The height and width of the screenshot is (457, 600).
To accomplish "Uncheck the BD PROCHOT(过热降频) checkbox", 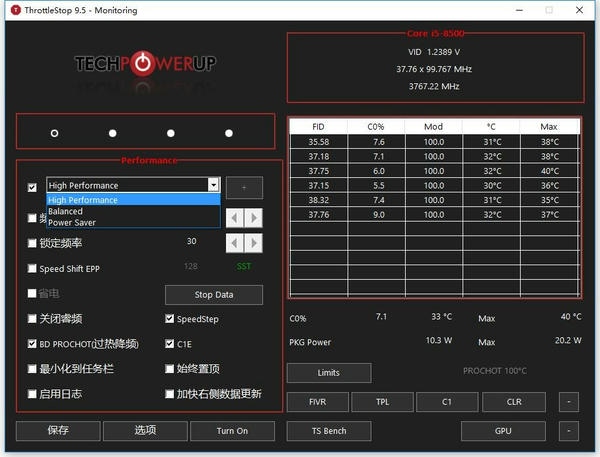I will [32, 344].
